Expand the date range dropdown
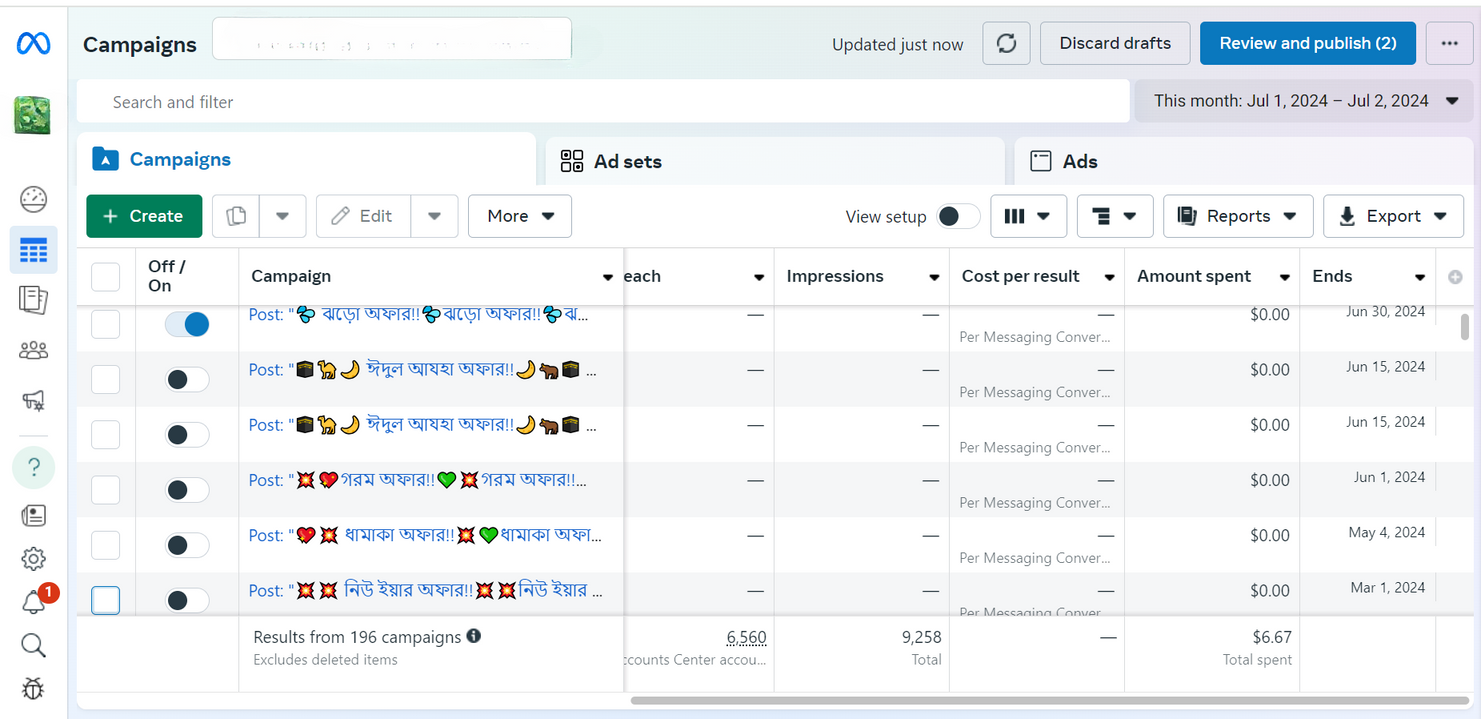The image size is (1481, 719). tap(1305, 101)
